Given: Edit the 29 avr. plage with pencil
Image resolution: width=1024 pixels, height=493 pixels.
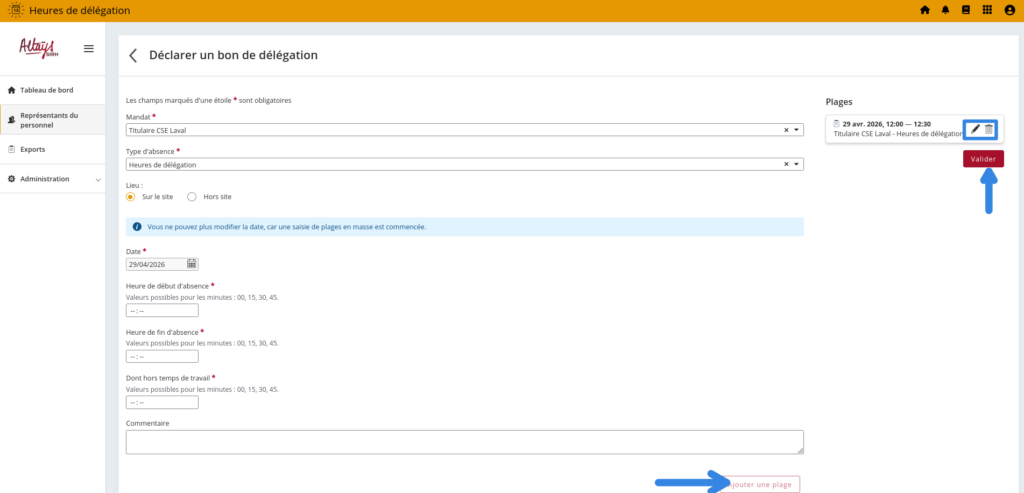Looking at the screenshot, I should 975,129.
